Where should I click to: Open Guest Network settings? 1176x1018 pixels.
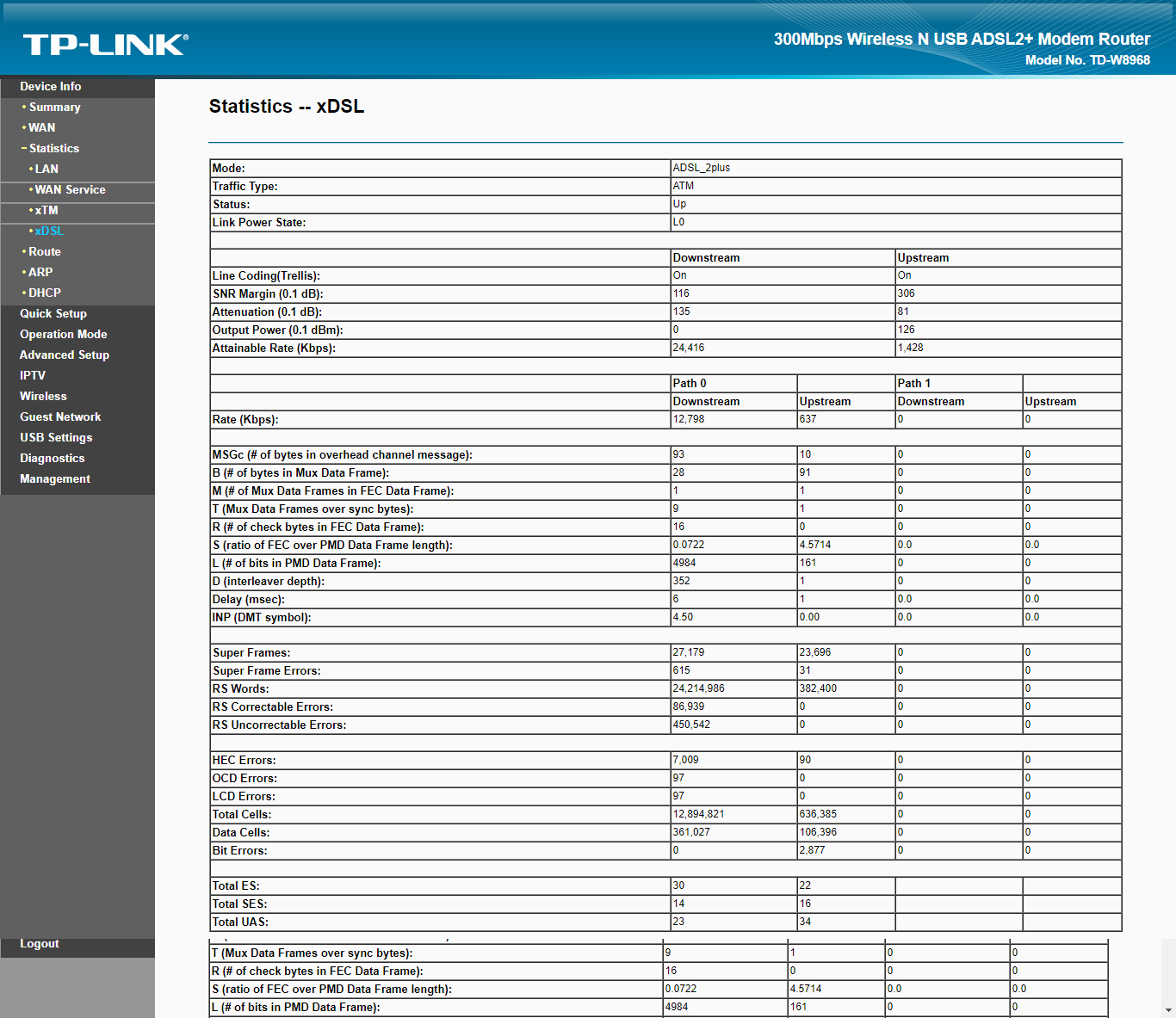coord(60,417)
